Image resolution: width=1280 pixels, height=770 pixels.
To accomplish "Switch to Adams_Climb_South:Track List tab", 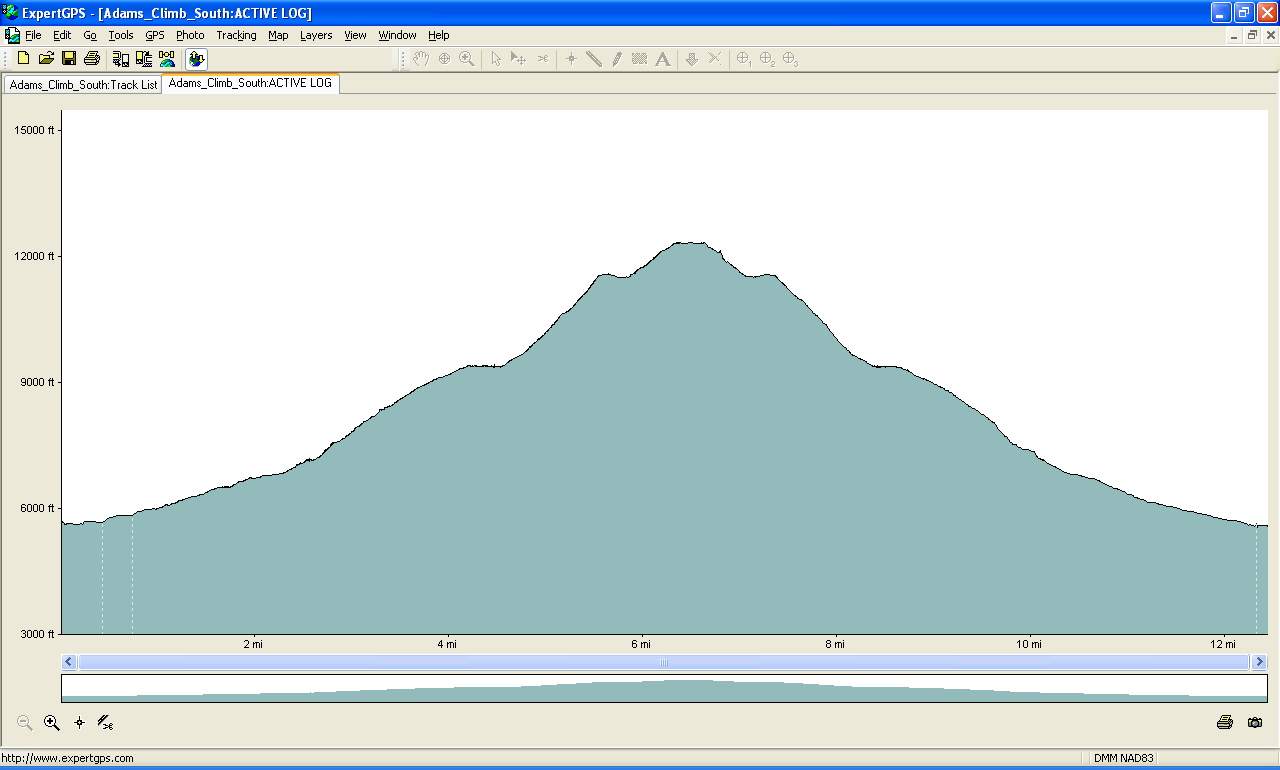I will [x=83, y=85].
